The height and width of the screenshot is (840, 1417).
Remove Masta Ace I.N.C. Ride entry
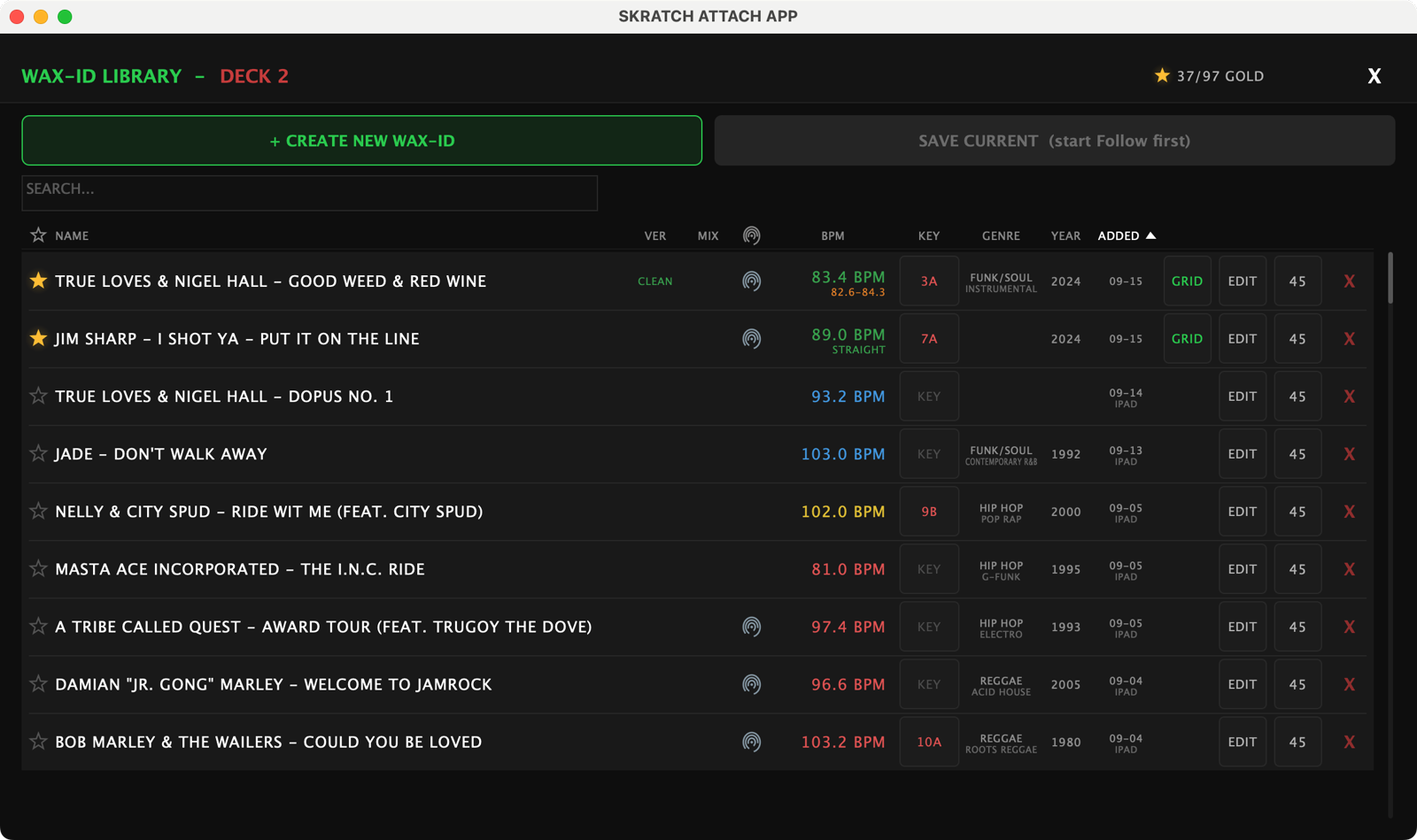pyautogui.click(x=1350, y=569)
